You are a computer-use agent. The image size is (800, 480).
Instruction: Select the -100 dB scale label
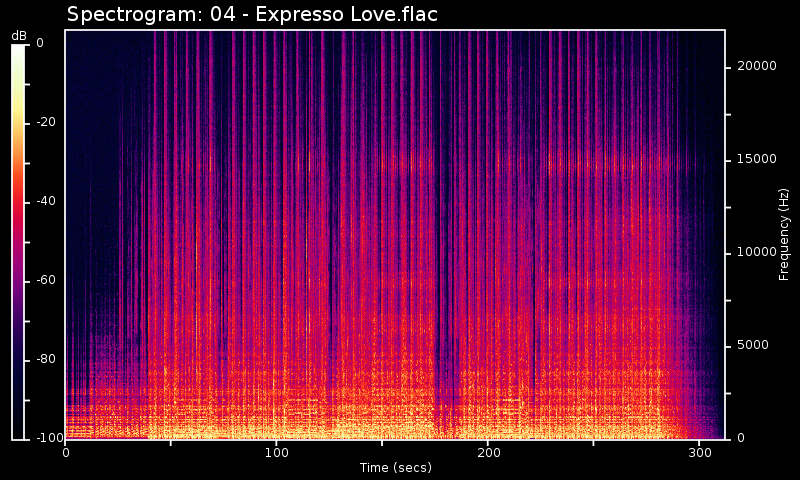coord(45,438)
